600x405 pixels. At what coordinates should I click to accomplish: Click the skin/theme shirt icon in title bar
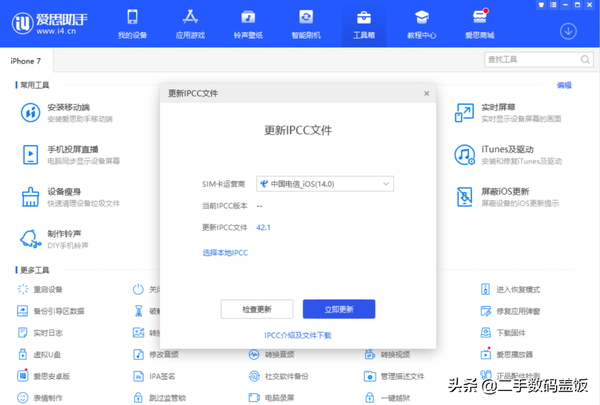pos(541,5)
